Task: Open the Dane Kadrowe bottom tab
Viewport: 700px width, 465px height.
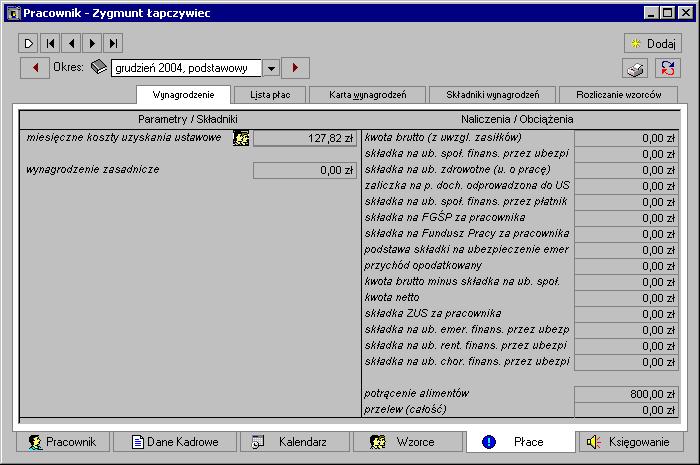Action: click(x=175, y=442)
